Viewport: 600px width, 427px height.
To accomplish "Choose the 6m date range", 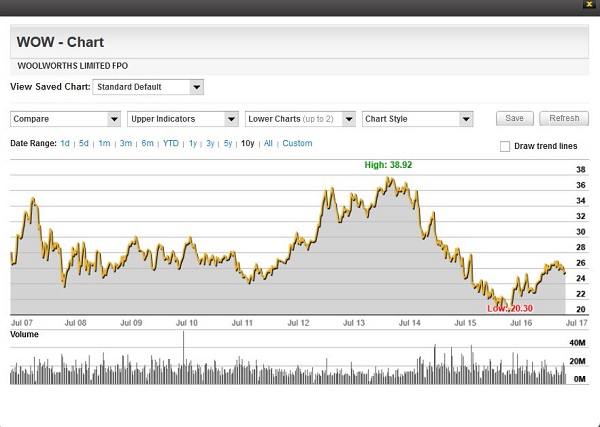I will click(147, 144).
